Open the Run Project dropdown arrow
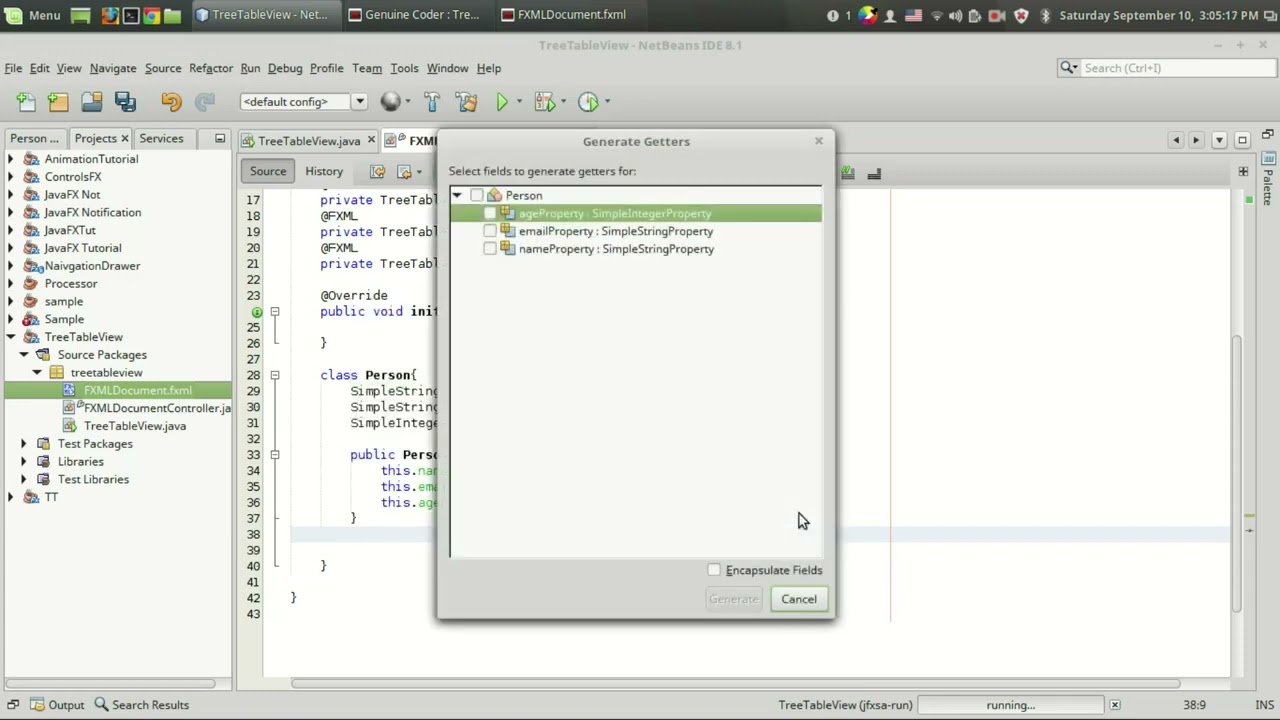The width and height of the screenshot is (1280, 720). (519, 102)
